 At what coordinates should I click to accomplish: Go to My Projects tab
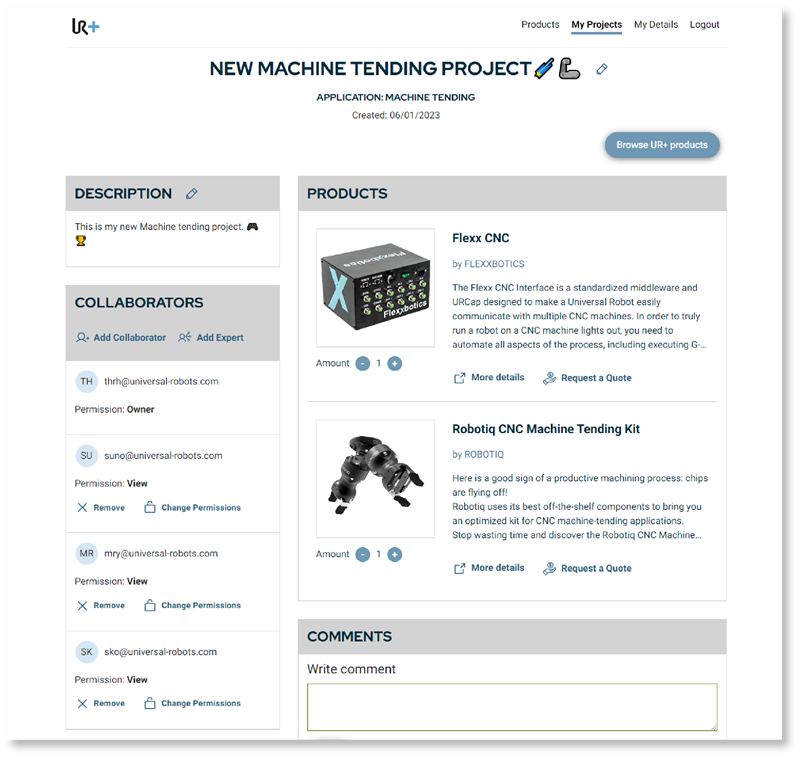point(596,24)
